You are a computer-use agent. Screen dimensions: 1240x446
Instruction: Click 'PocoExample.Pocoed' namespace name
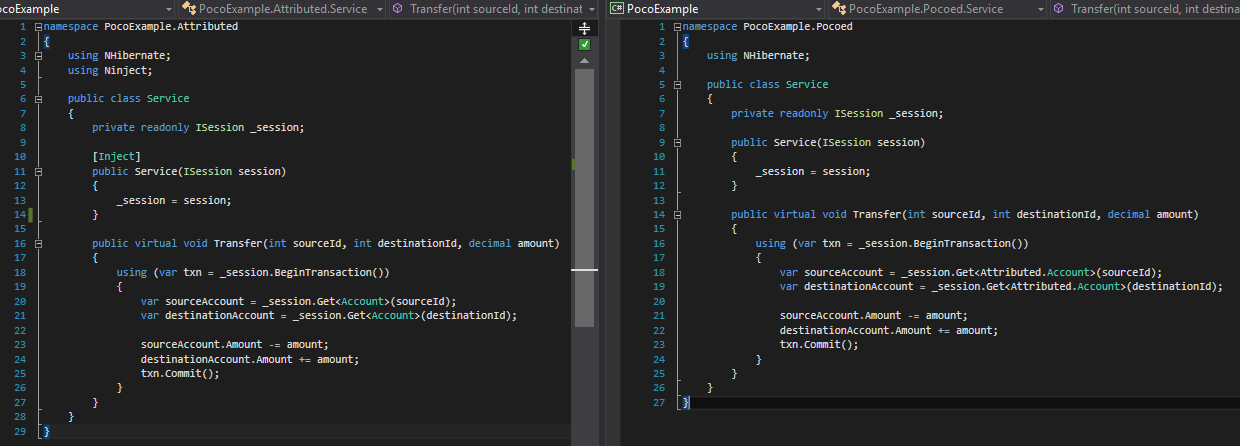click(x=796, y=27)
